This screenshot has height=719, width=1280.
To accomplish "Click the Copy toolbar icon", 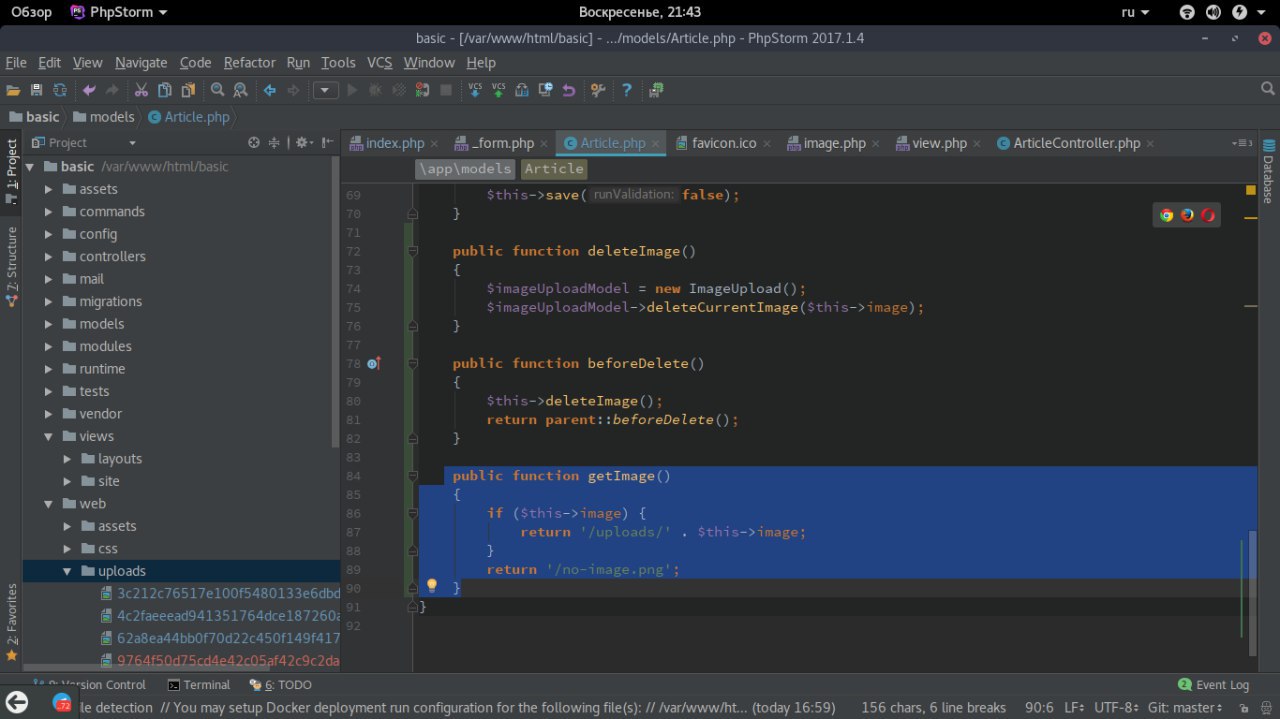I will click(165, 90).
